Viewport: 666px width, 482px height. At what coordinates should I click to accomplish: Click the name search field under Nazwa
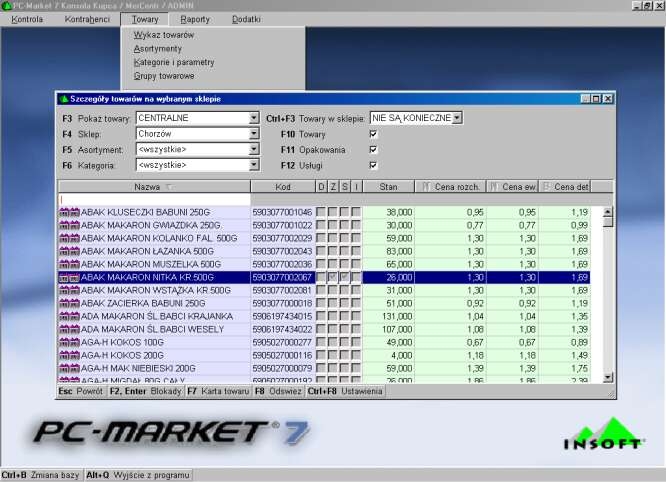click(154, 200)
